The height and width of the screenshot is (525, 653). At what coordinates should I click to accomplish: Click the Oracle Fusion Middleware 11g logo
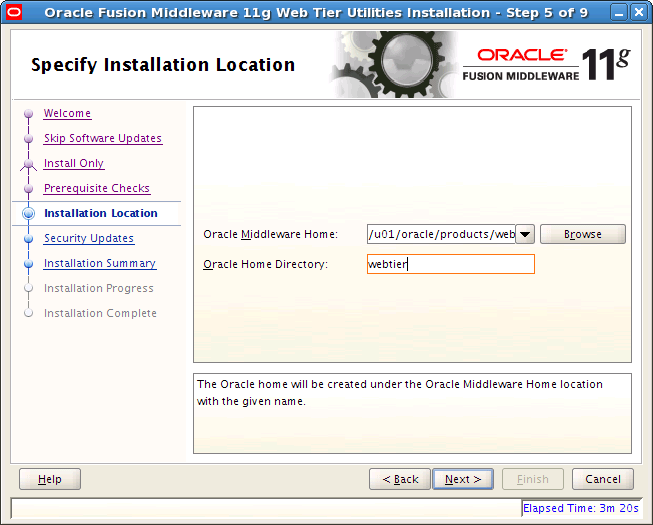546,64
